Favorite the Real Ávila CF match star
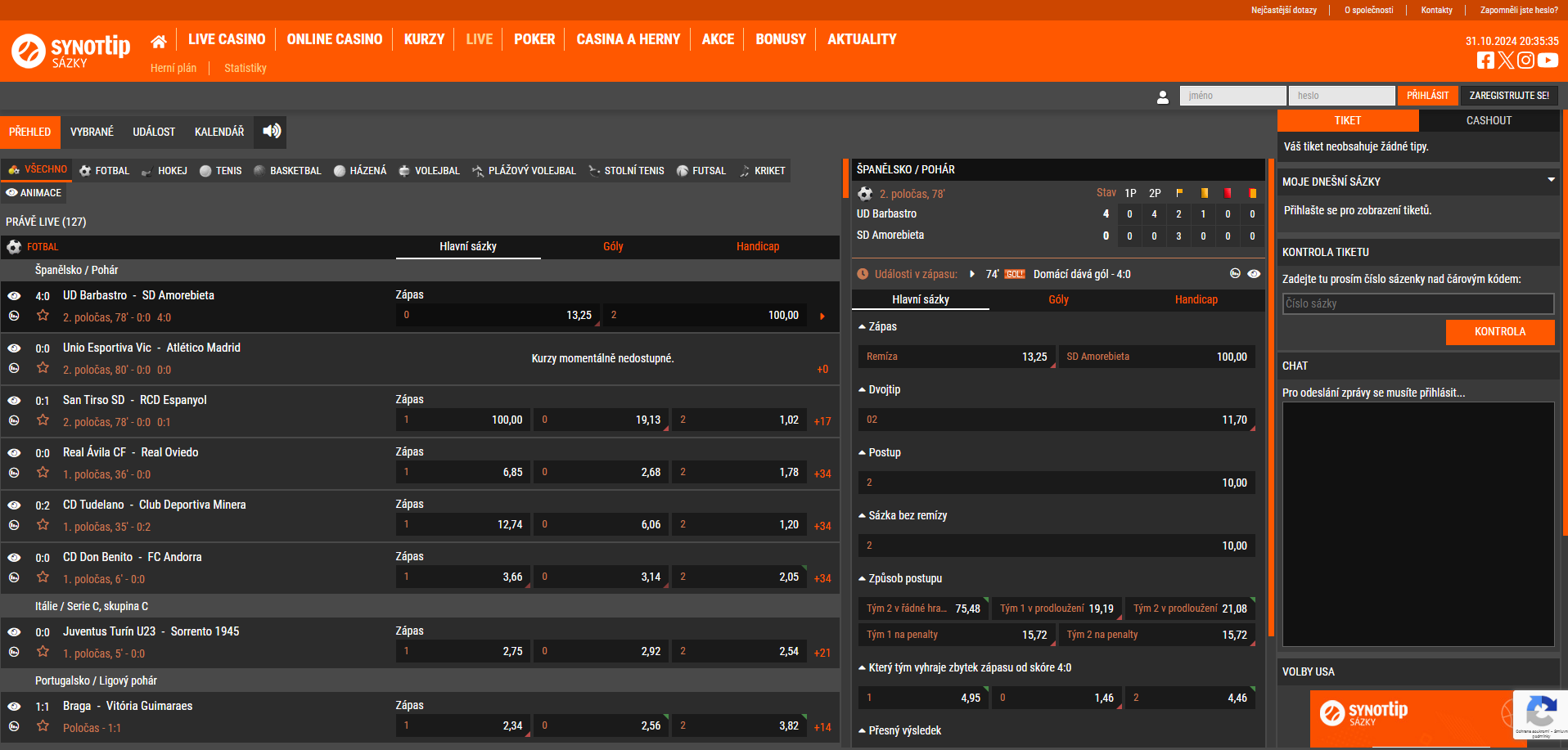This screenshot has height=750, width=1568. [x=43, y=473]
